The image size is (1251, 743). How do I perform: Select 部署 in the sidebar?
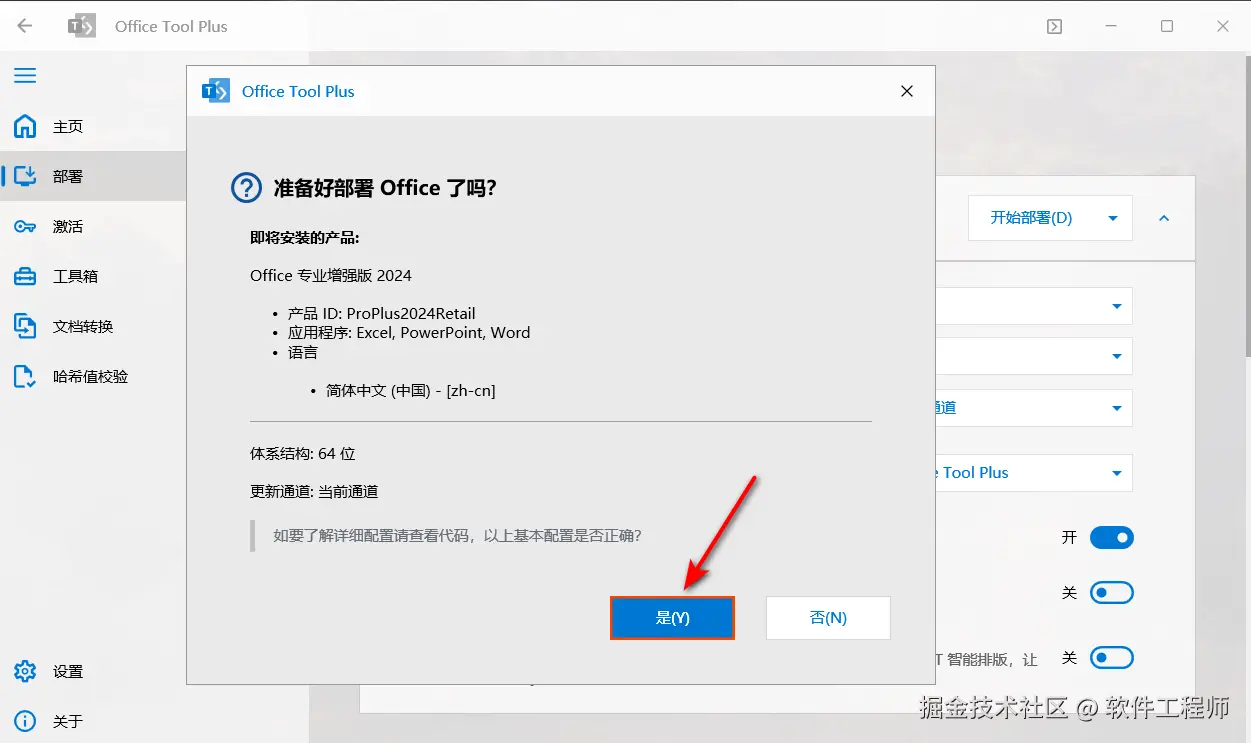pyautogui.click(x=93, y=177)
